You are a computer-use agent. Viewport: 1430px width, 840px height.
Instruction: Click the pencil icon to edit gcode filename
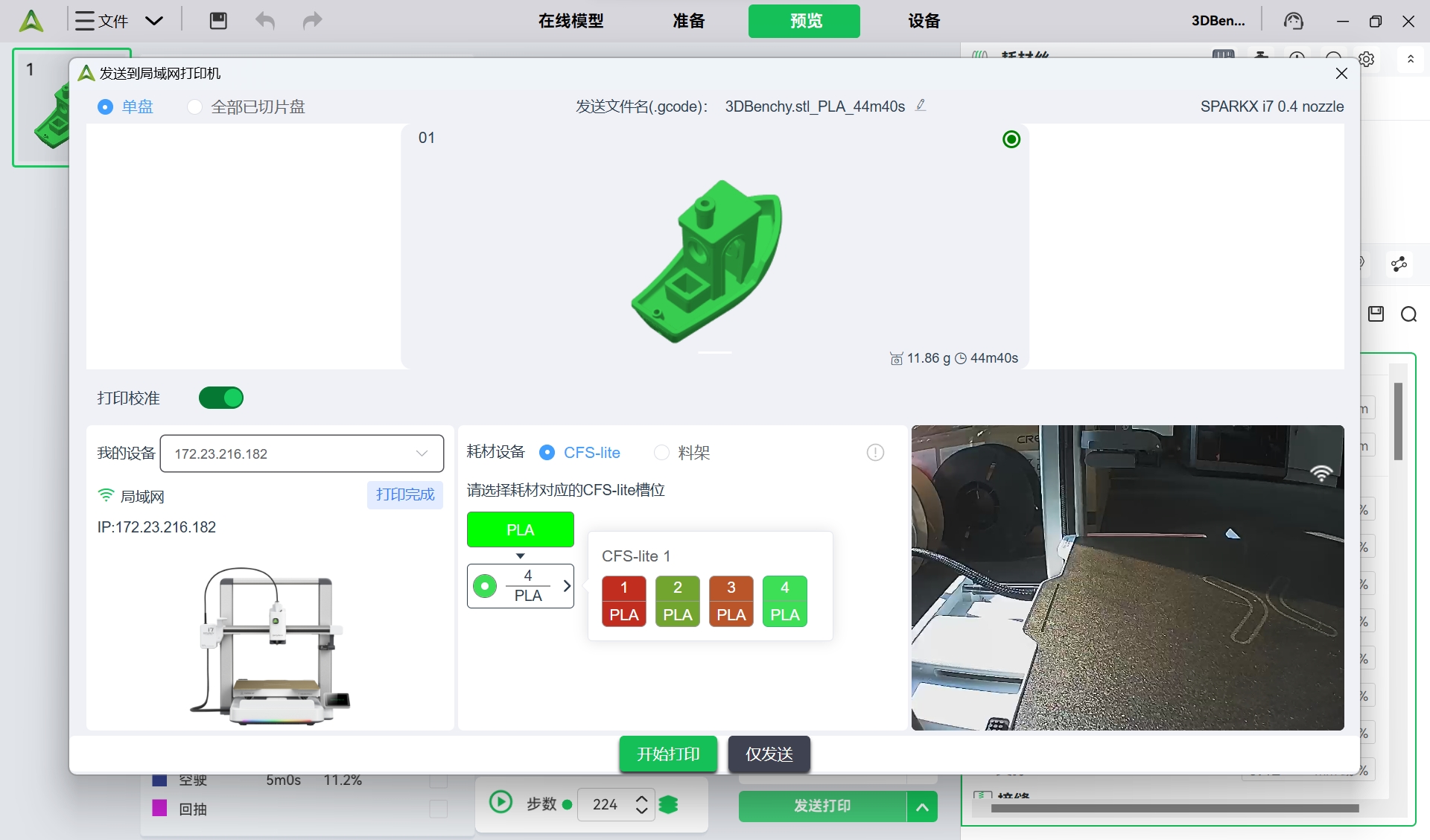(921, 106)
